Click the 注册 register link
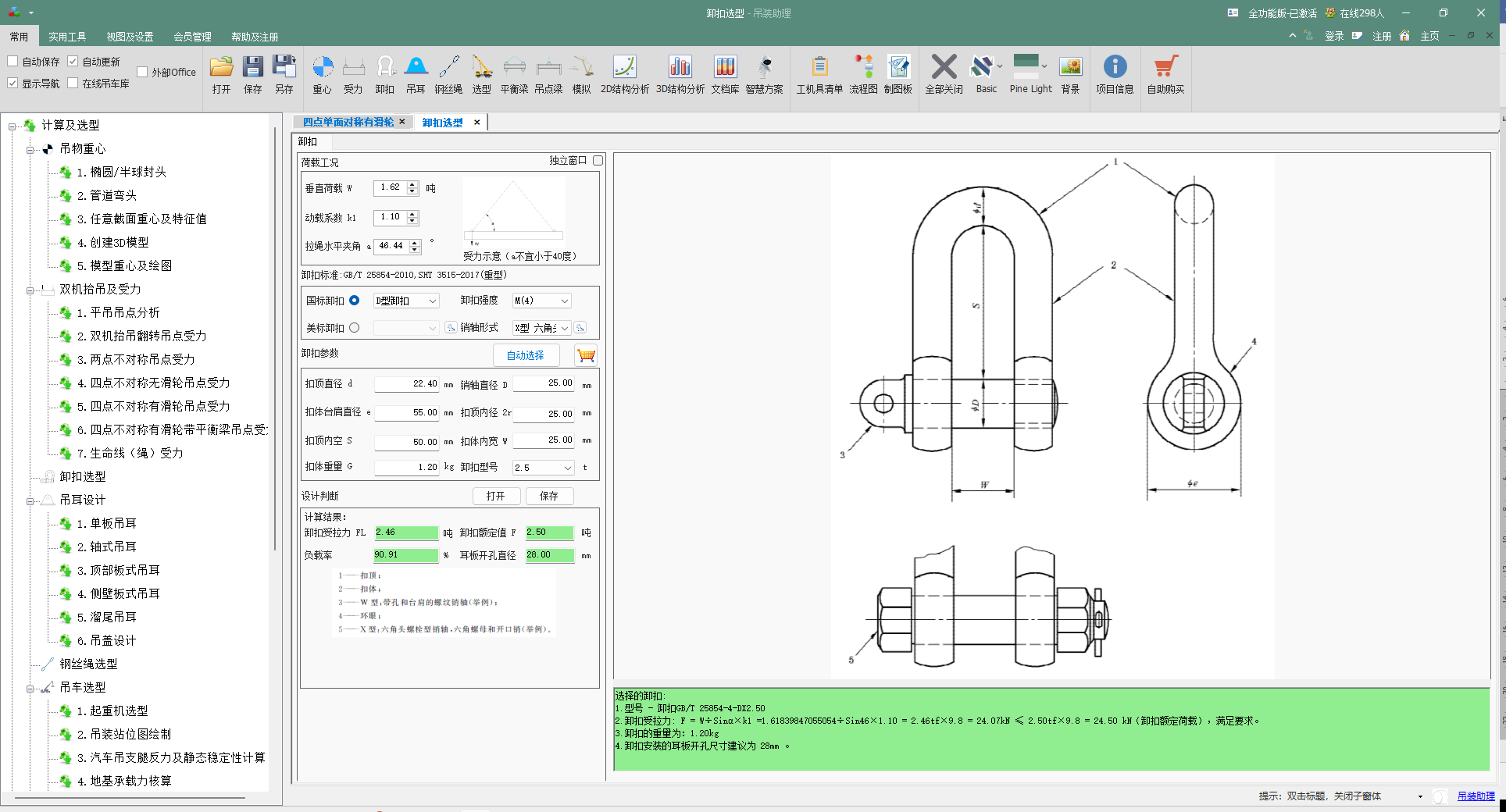 (1382, 36)
